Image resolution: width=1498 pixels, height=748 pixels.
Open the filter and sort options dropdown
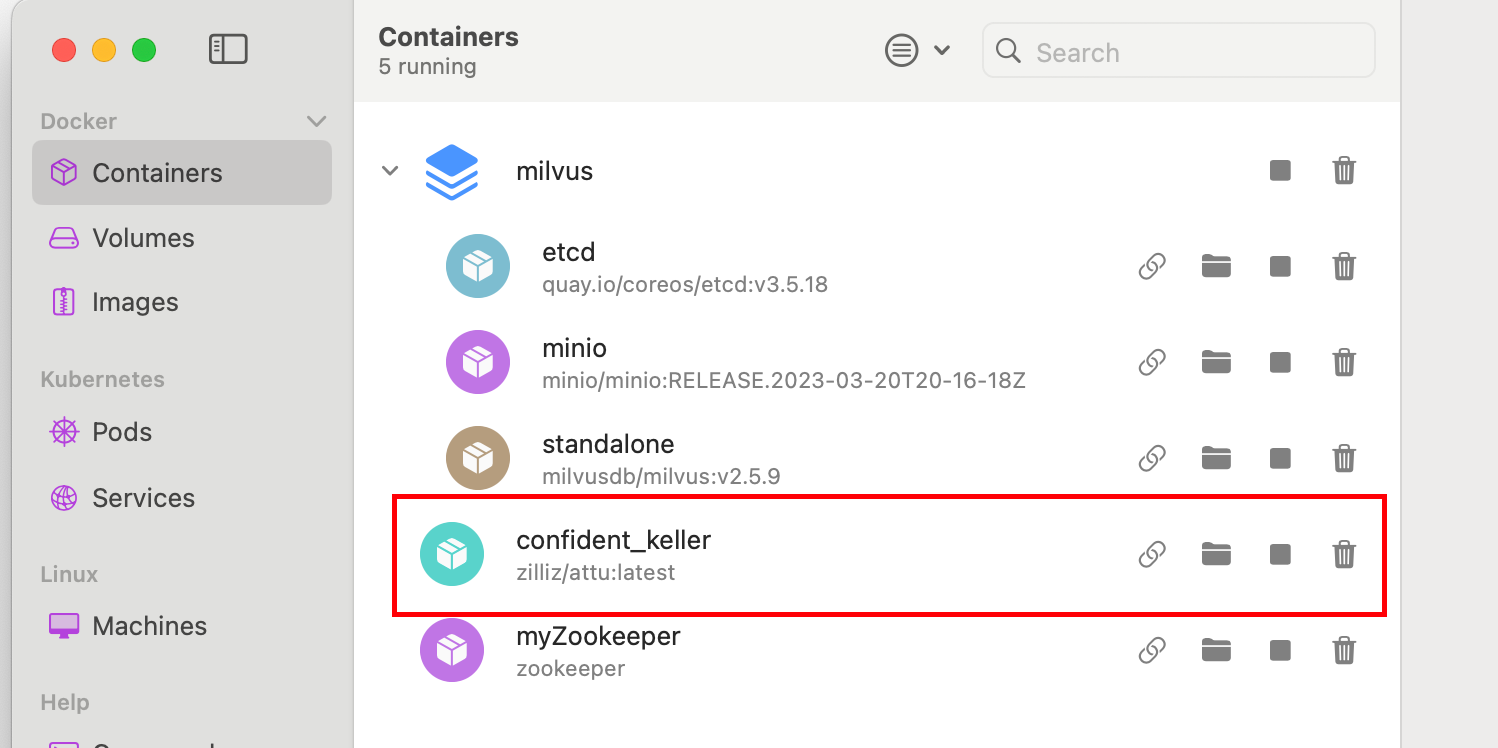click(x=917, y=50)
